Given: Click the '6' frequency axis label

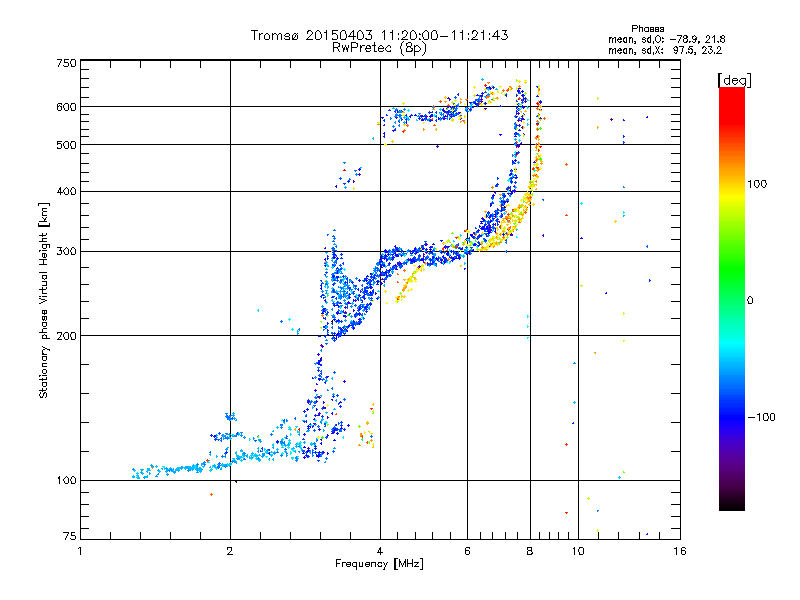Looking at the screenshot, I should [467, 551].
